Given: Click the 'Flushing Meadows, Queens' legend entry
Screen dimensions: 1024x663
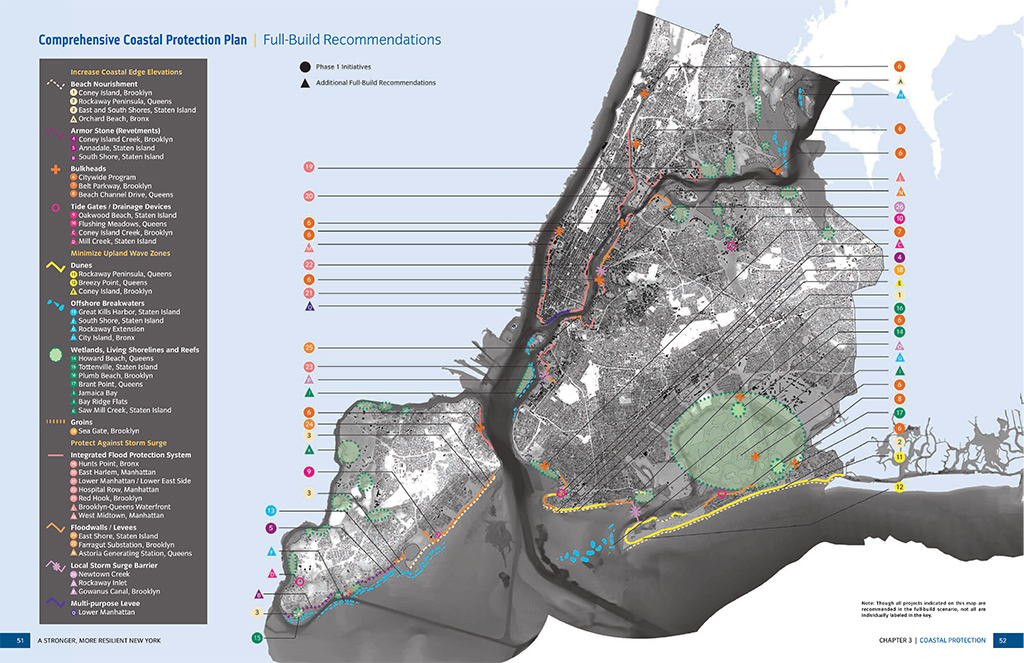Looking at the screenshot, I should pos(123,223).
